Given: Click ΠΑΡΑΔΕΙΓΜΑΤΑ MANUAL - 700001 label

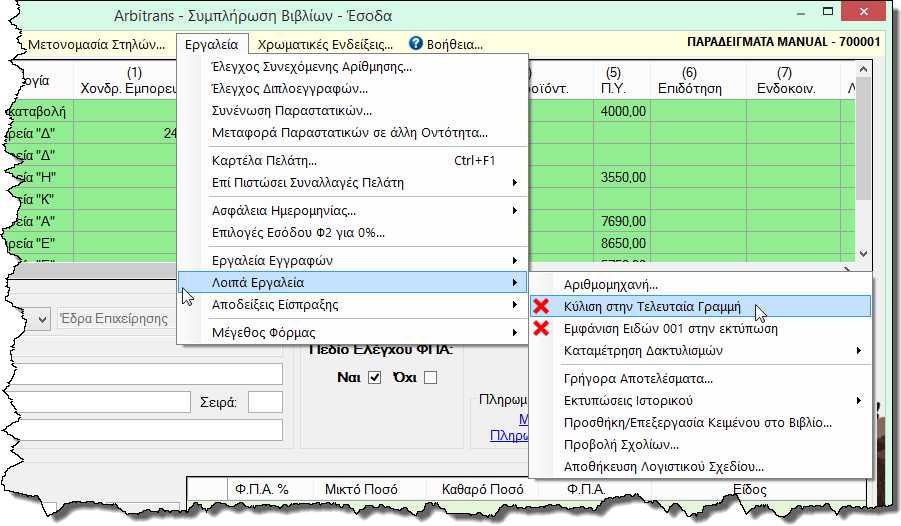Looking at the screenshot, I should pos(784,42).
